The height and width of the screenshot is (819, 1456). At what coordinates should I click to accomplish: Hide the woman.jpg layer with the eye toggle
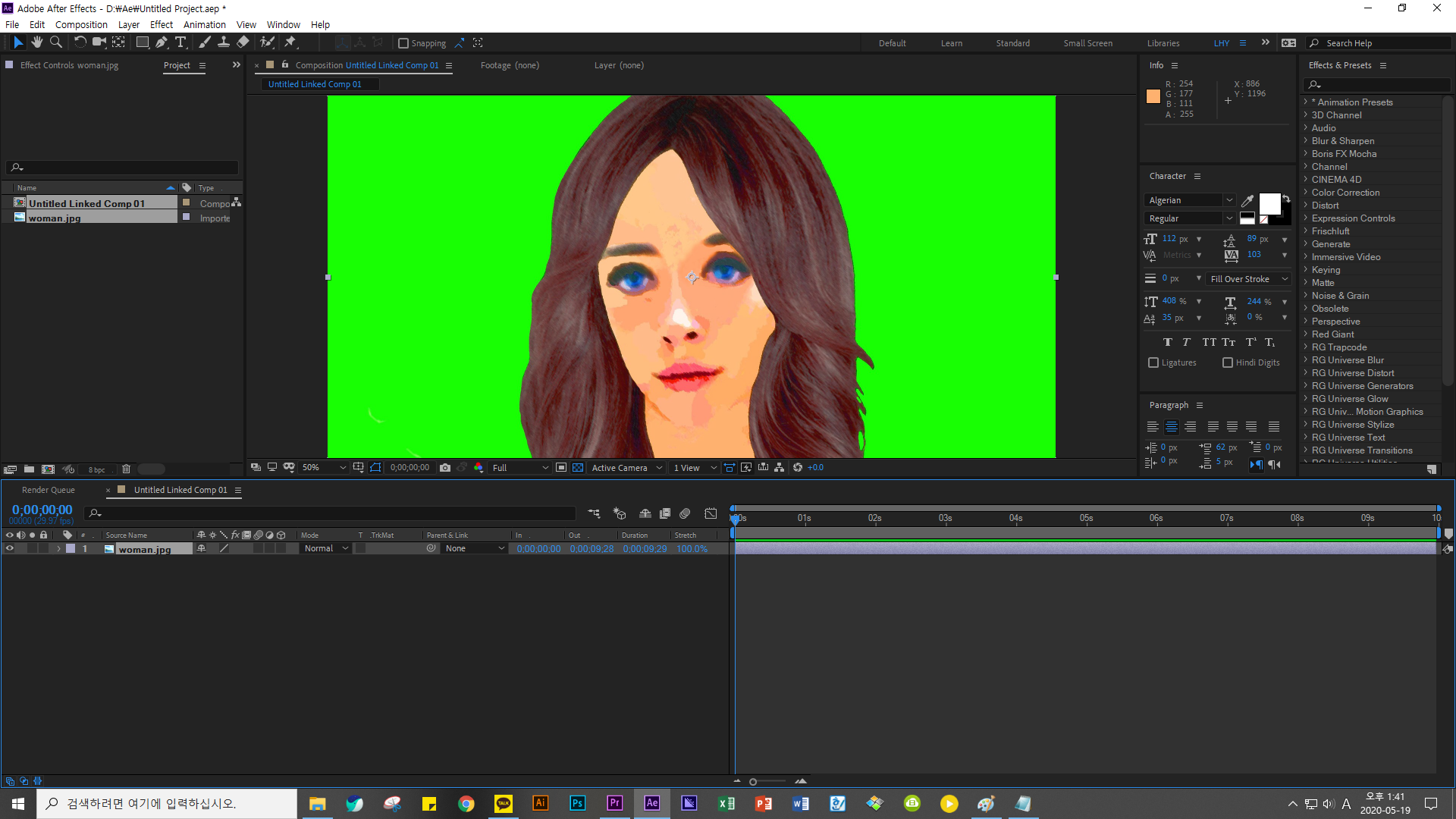click(x=10, y=548)
